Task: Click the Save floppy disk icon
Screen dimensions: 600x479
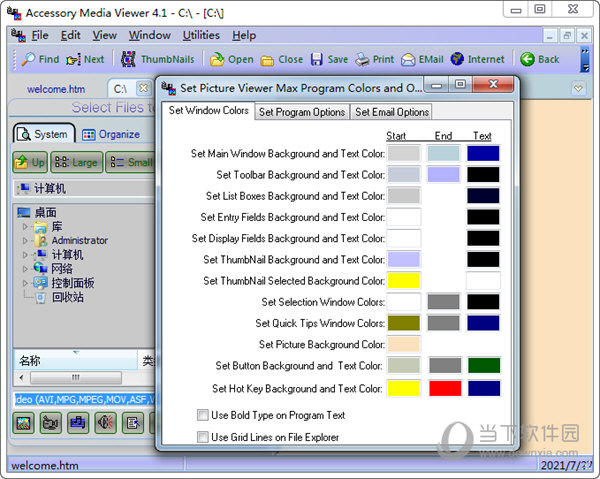Action: pyautogui.click(x=316, y=59)
